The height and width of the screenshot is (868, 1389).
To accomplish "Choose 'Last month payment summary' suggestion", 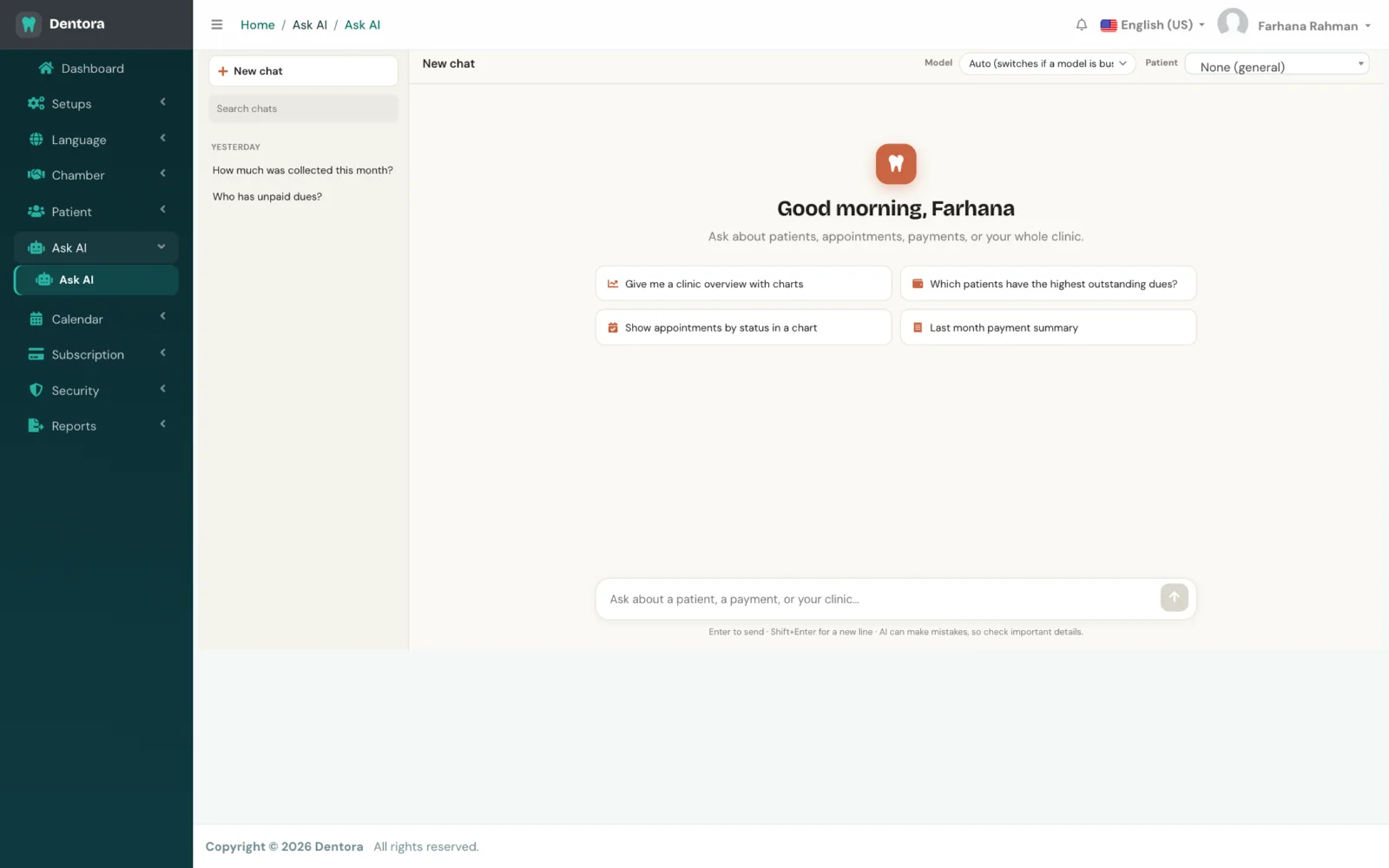I will coord(1048,327).
